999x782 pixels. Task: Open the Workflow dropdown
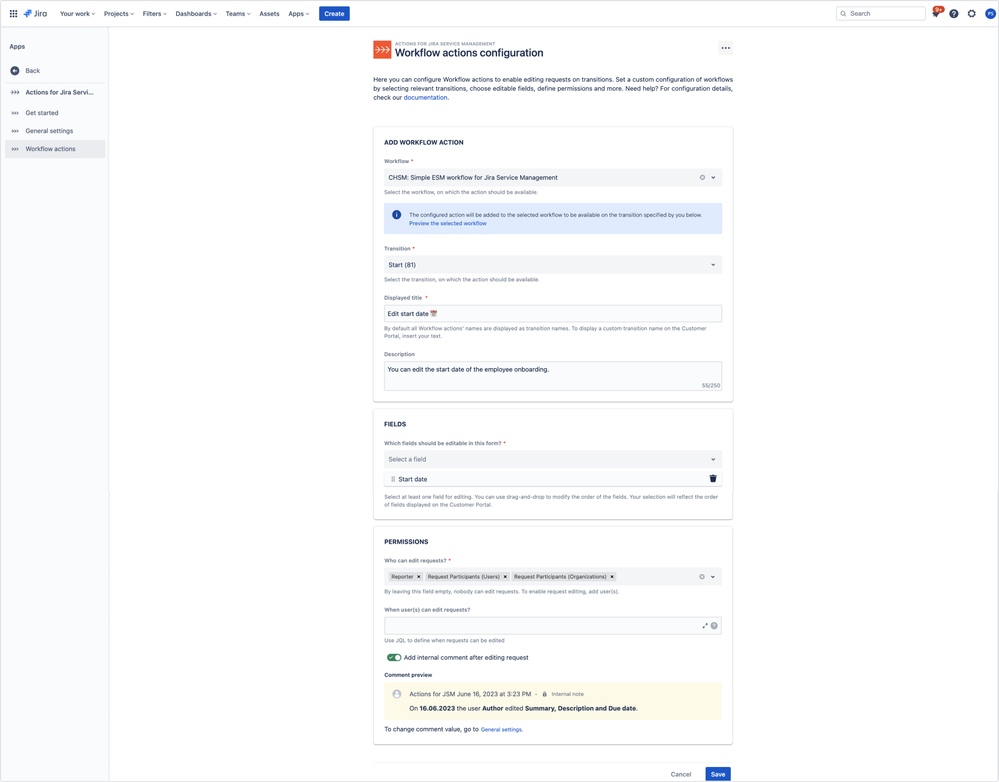pos(553,178)
